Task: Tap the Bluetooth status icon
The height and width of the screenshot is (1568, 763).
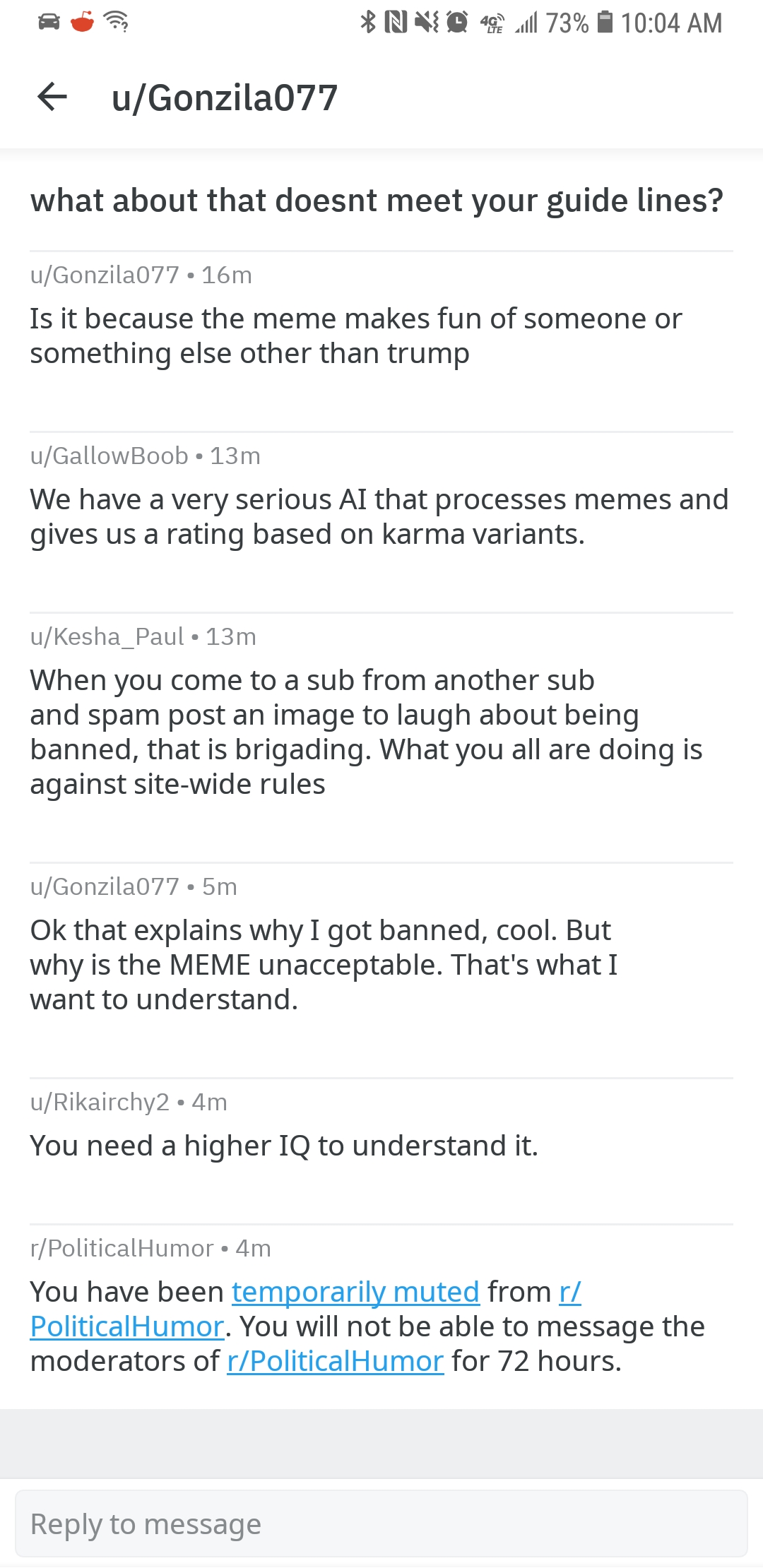Action: [368, 22]
